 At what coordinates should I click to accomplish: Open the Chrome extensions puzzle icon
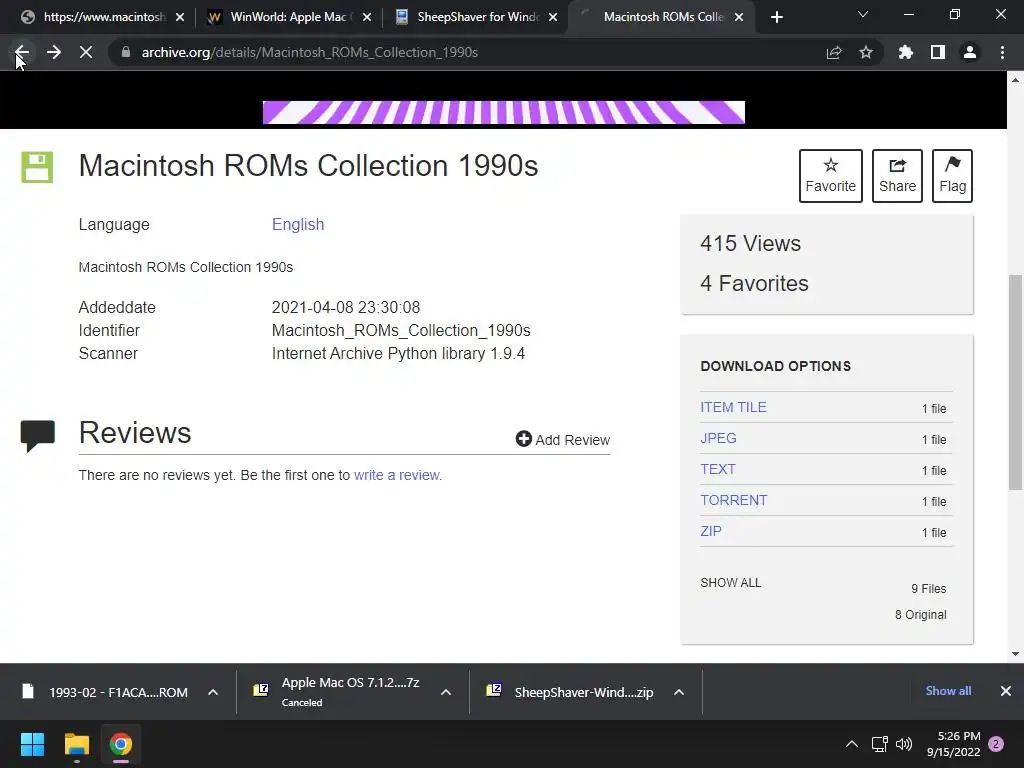(x=906, y=52)
